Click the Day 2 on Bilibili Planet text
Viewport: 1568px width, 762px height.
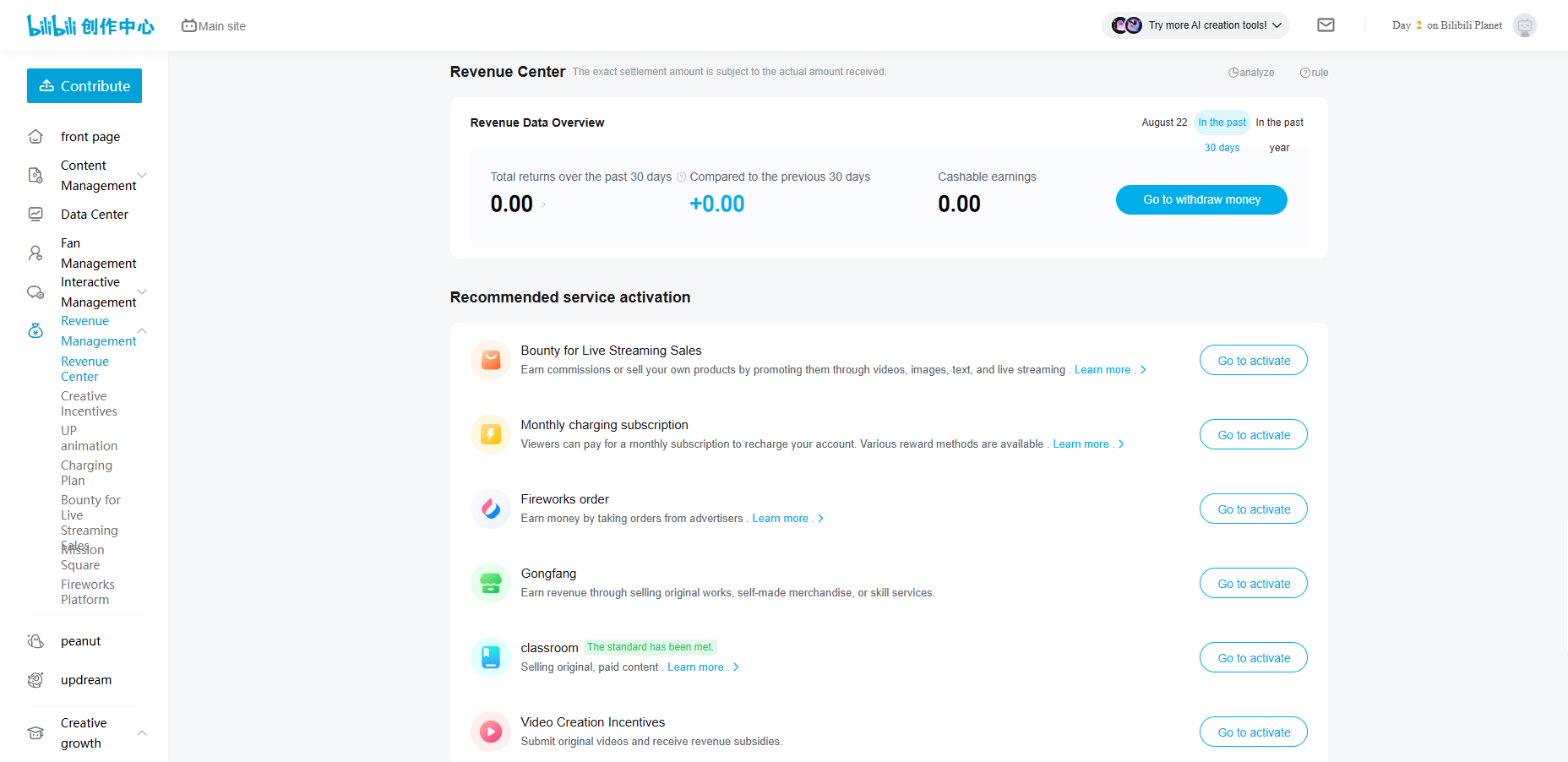pos(1447,25)
